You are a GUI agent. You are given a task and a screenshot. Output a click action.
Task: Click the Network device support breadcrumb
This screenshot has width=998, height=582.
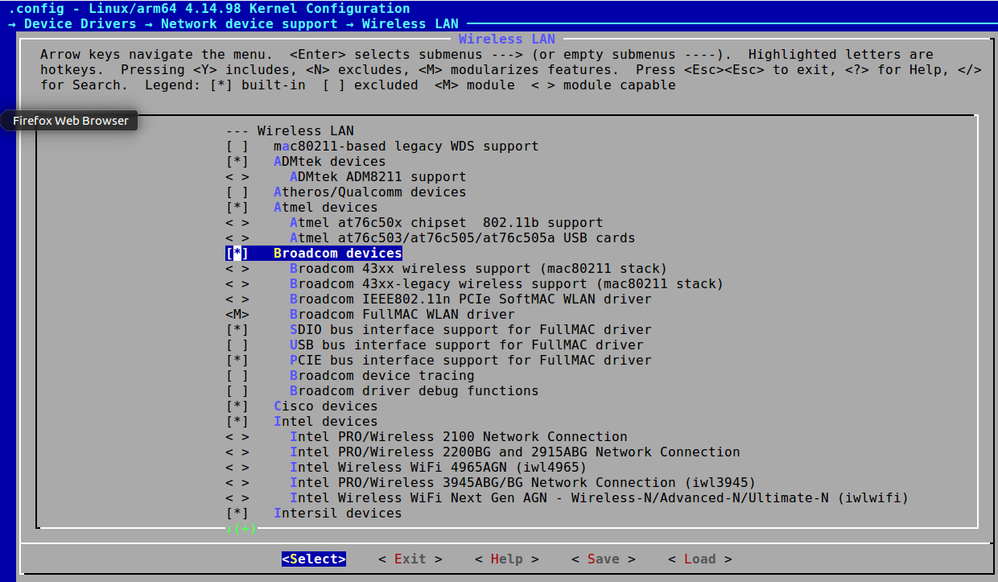[x=249, y=24]
